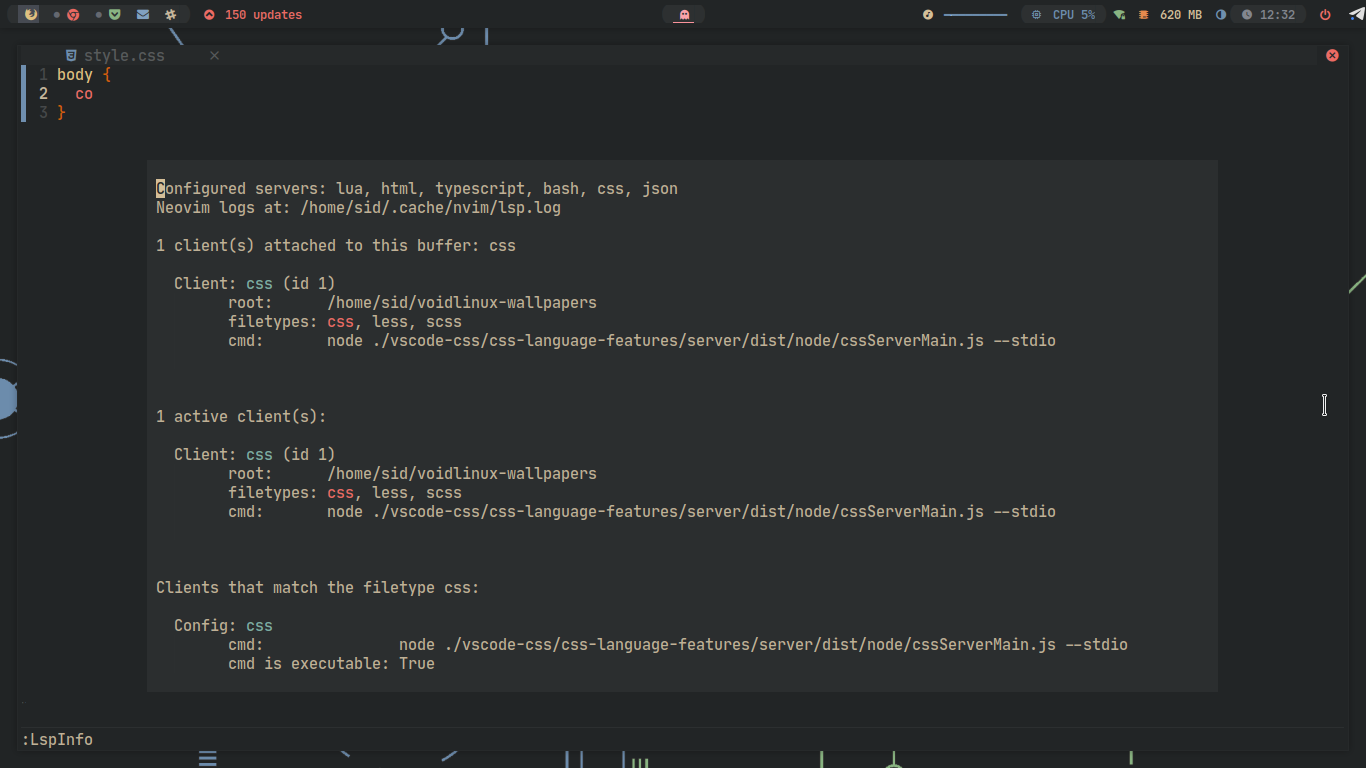Screen dimensions: 1366x768
Task: Expand the 620 MB memory widget
Action: pos(1180,14)
